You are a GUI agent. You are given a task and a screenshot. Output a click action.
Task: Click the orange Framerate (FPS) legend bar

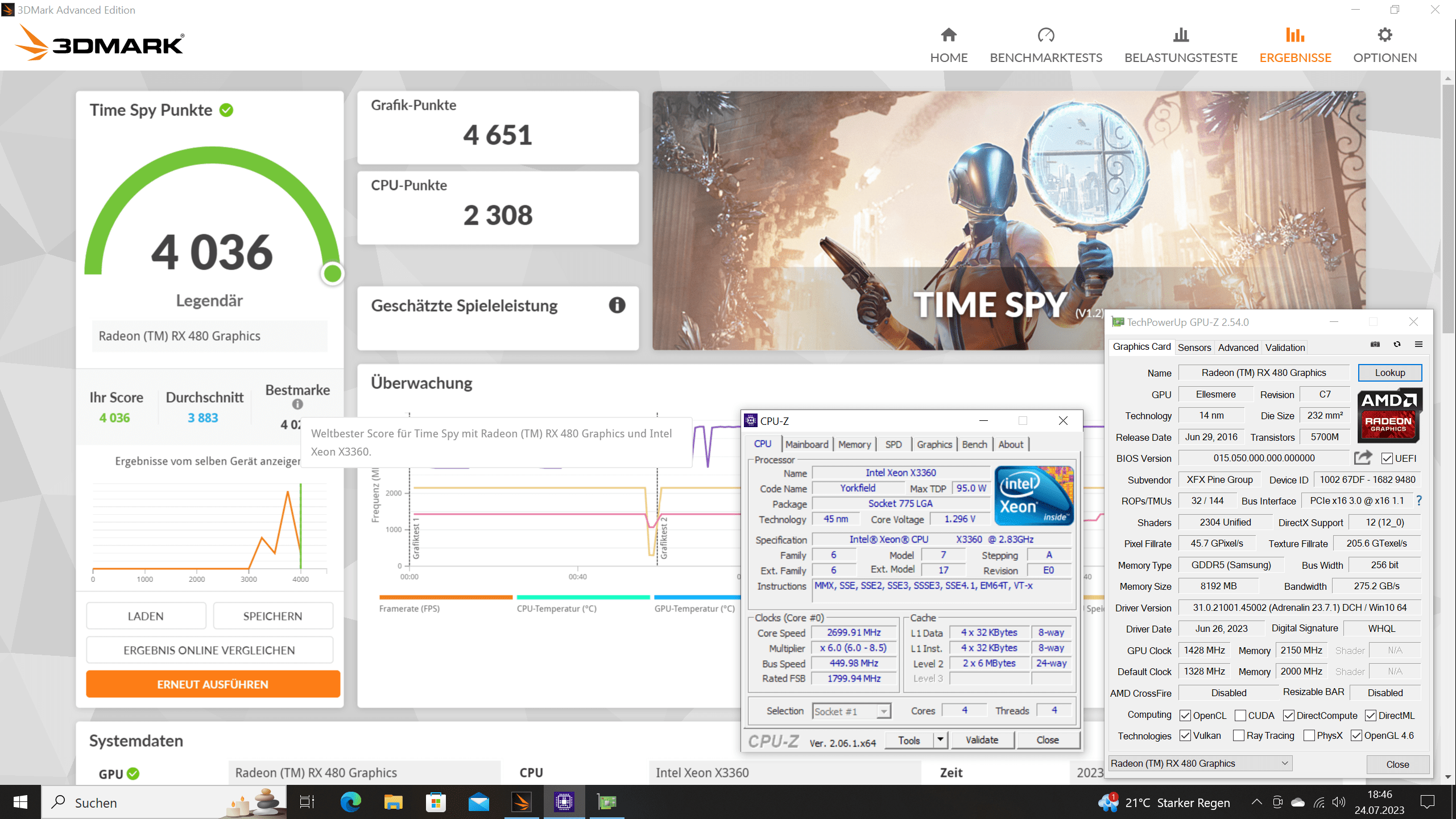445,597
